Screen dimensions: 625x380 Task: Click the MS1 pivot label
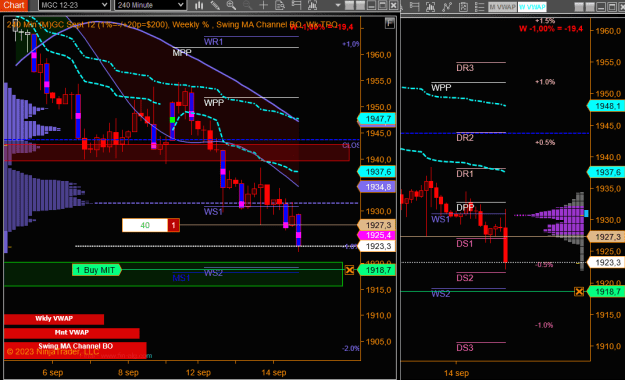181,278
